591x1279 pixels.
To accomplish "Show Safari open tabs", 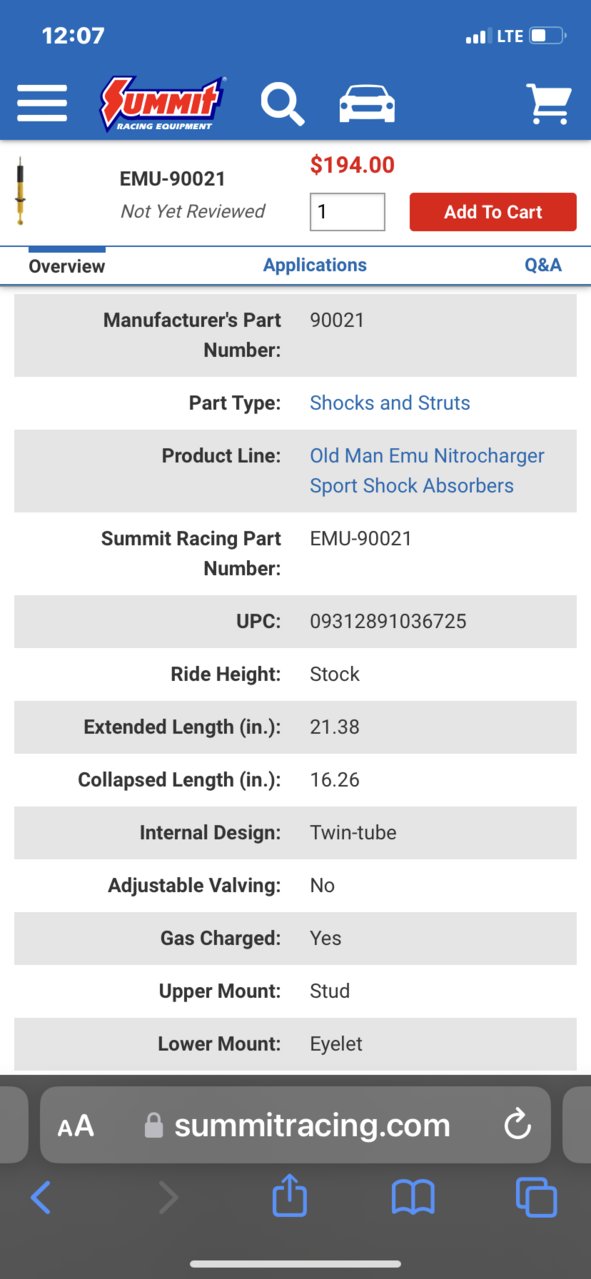I will point(536,1197).
